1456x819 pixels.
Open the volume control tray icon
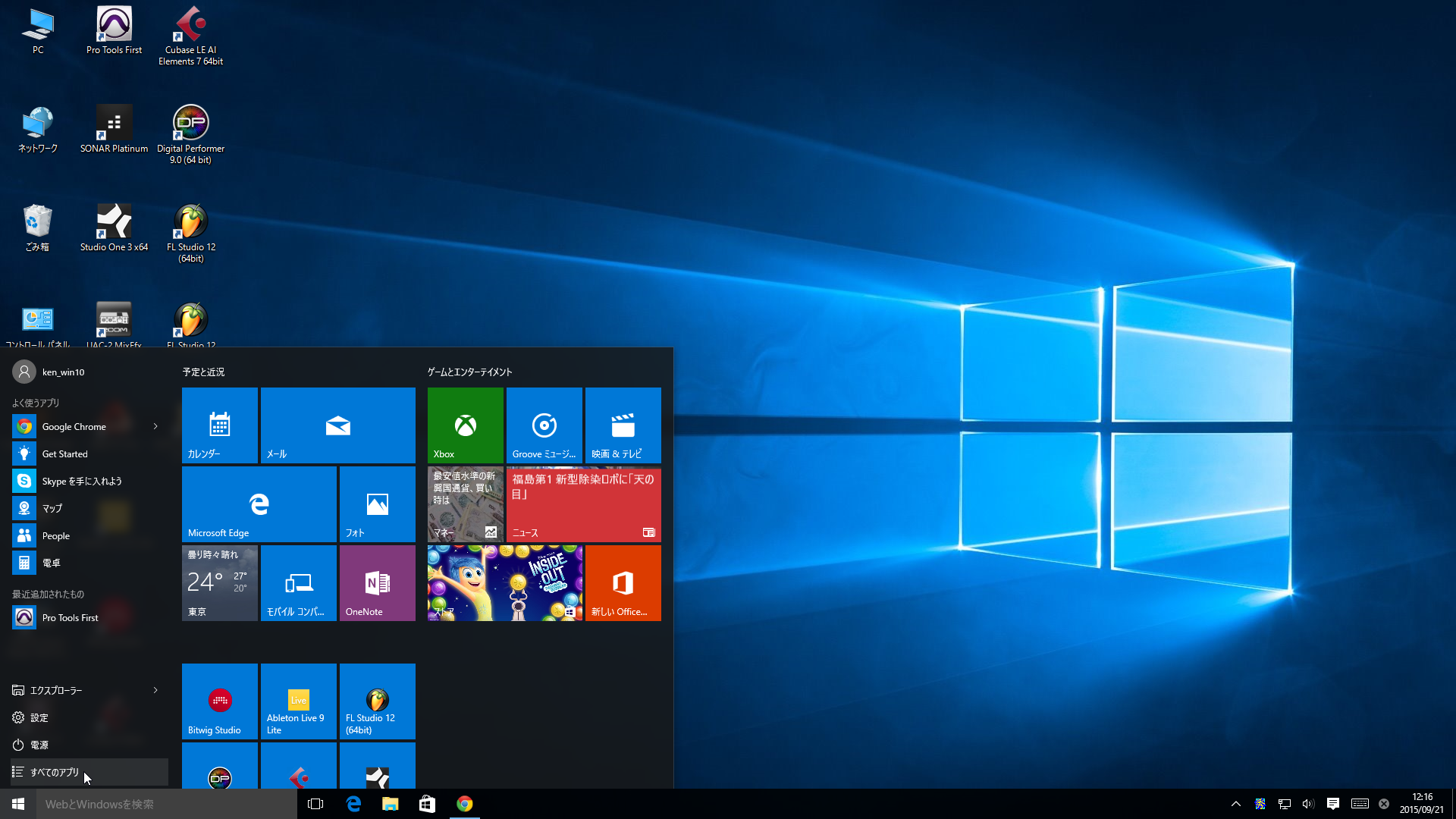(1308, 804)
